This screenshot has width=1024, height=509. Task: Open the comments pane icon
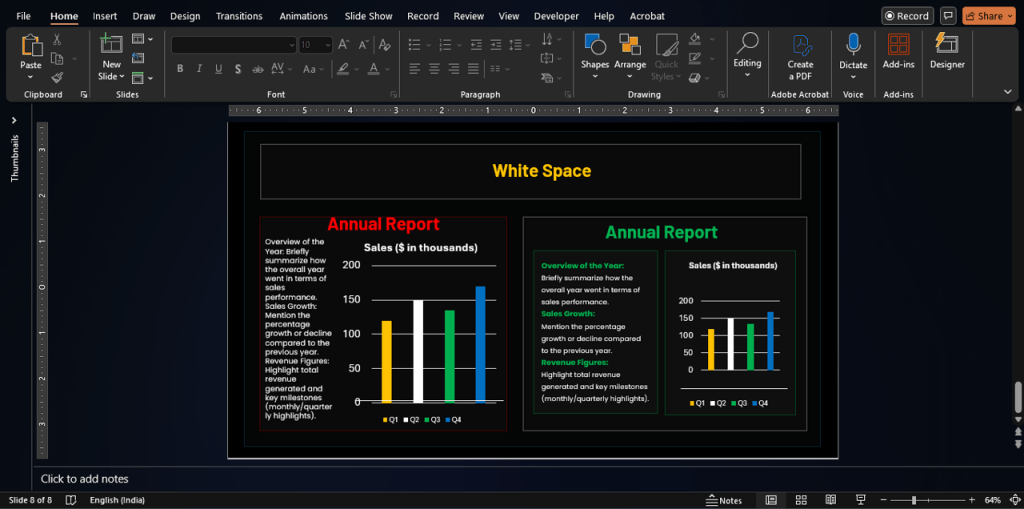pyautogui.click(x=948, y=16)
